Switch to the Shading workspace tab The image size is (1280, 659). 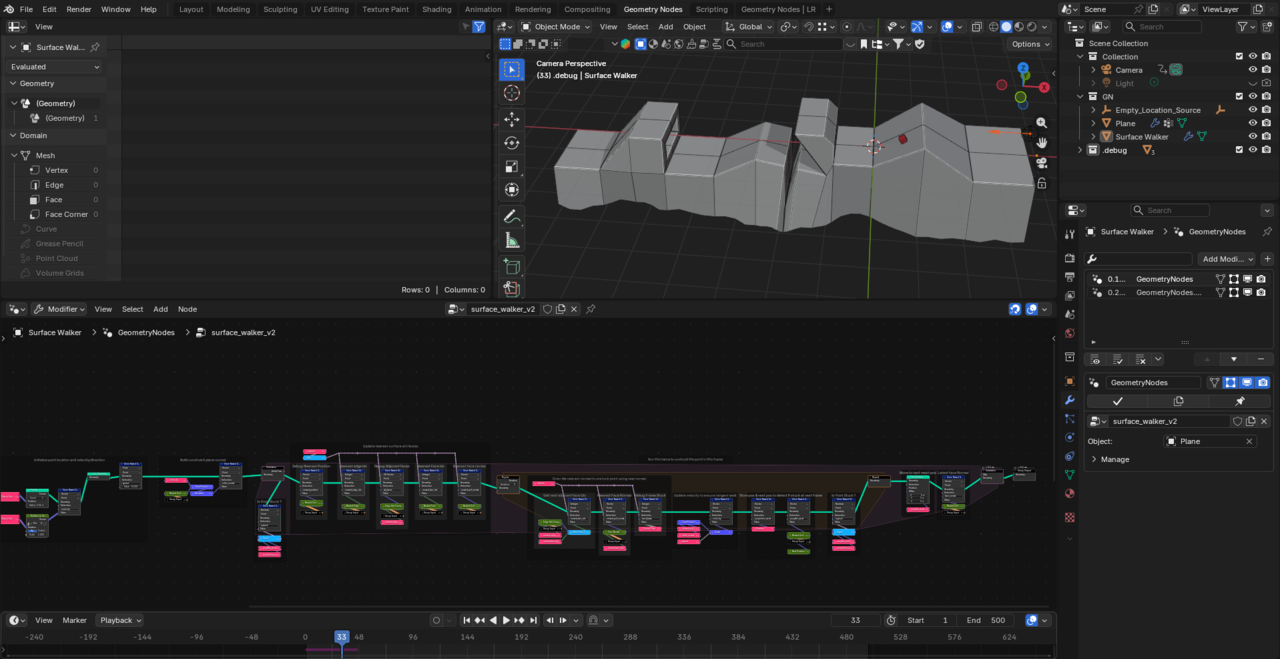pyautogui.click(x=436, y=9)
